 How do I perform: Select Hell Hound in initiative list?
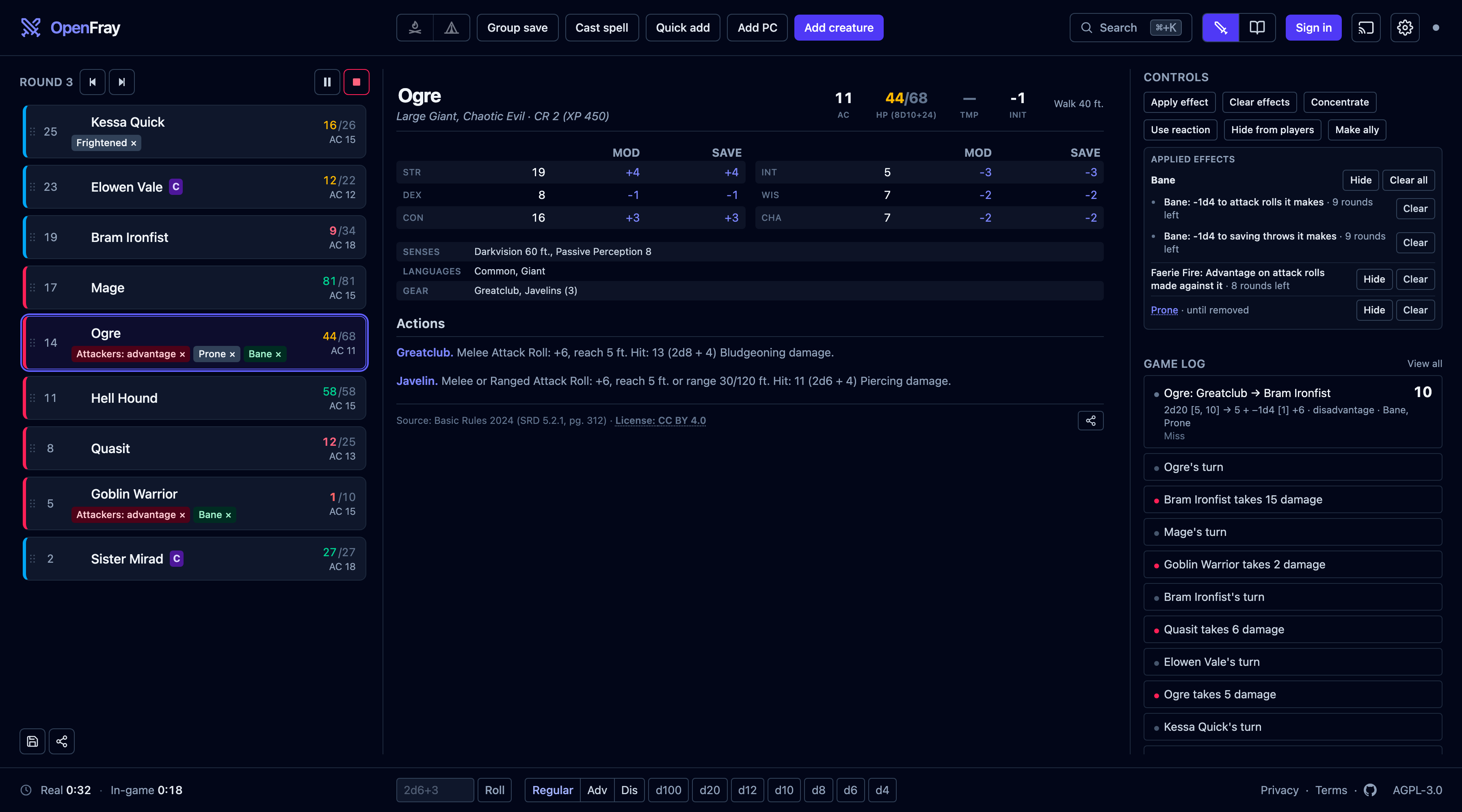coord(194,398)
